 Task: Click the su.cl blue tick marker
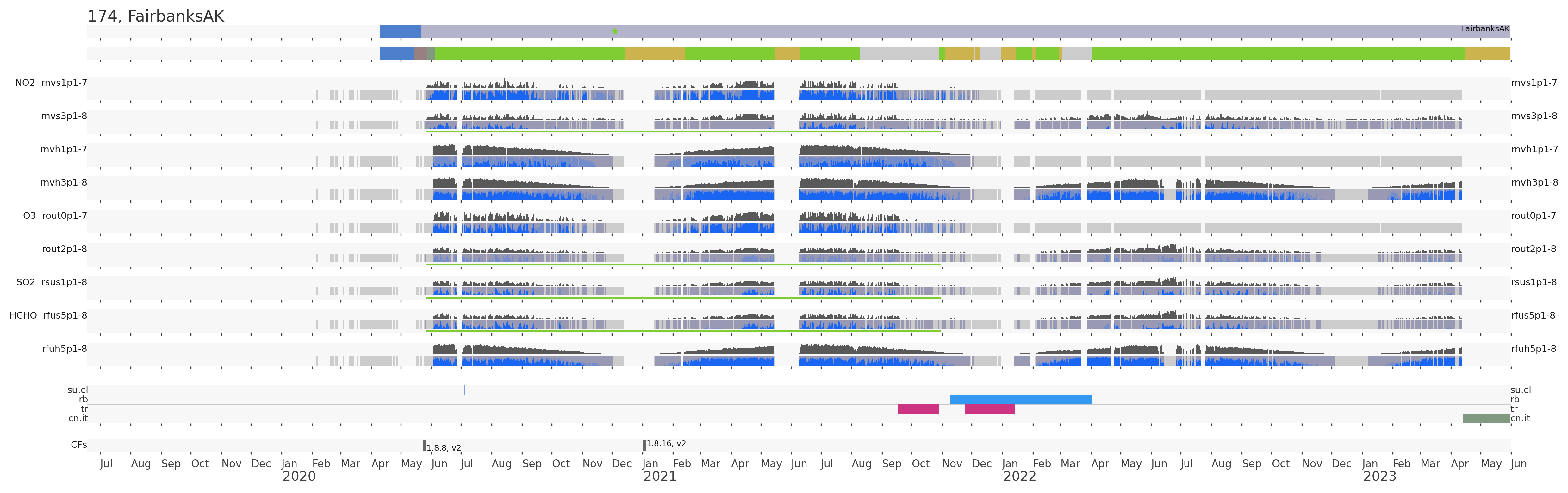point(464,390)
